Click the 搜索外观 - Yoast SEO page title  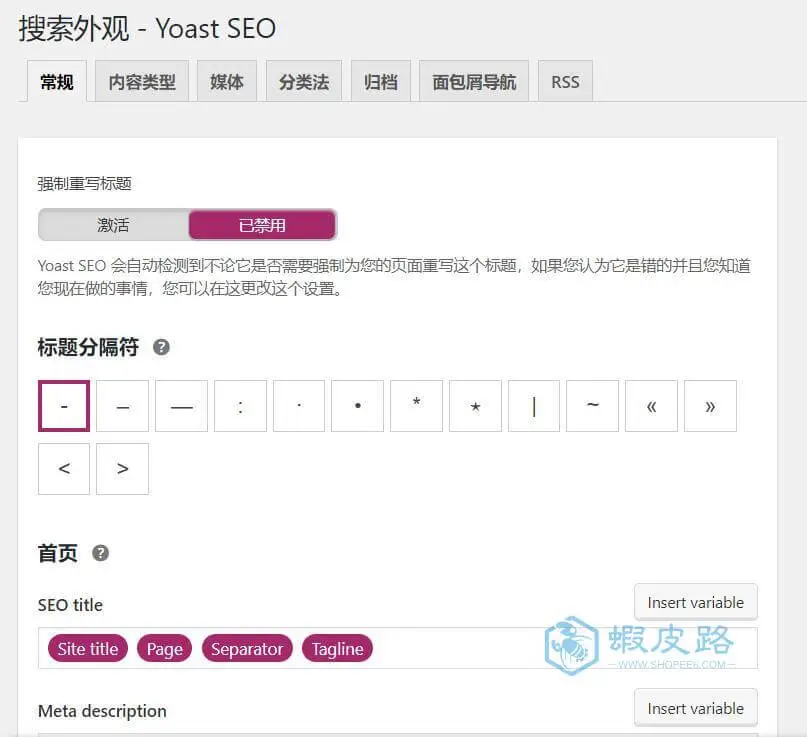point(147,28)
